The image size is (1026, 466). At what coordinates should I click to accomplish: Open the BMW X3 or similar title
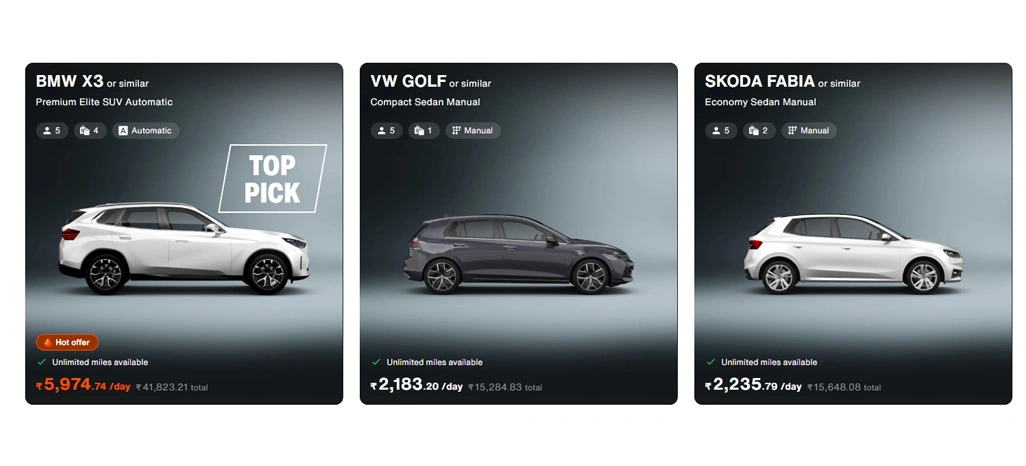(x=92, y=82)
